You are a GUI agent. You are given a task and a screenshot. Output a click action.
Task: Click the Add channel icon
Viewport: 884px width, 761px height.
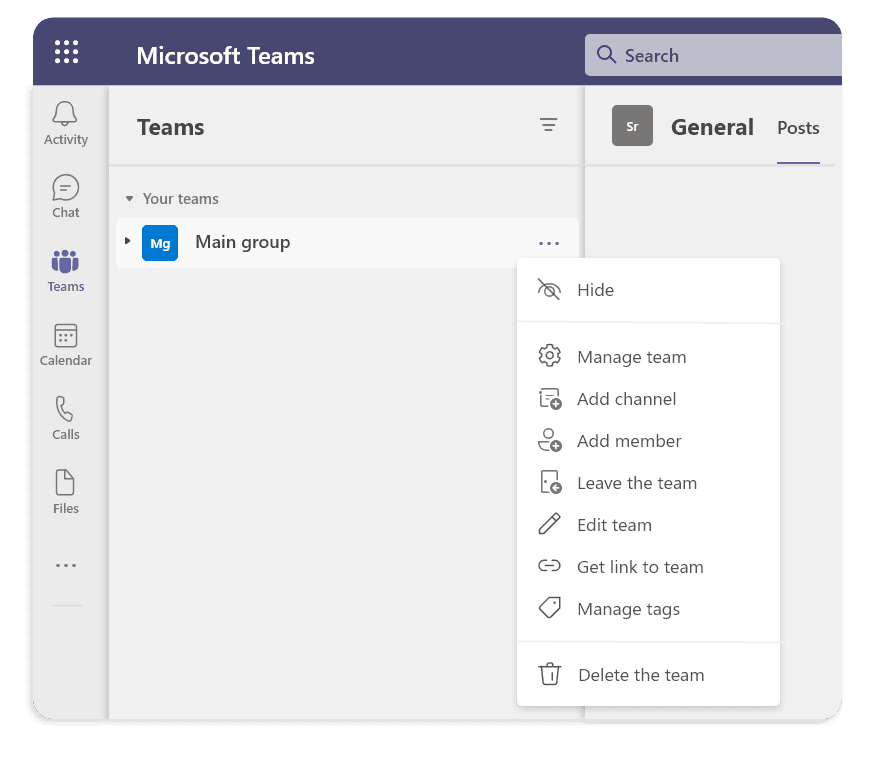(550, 399)
